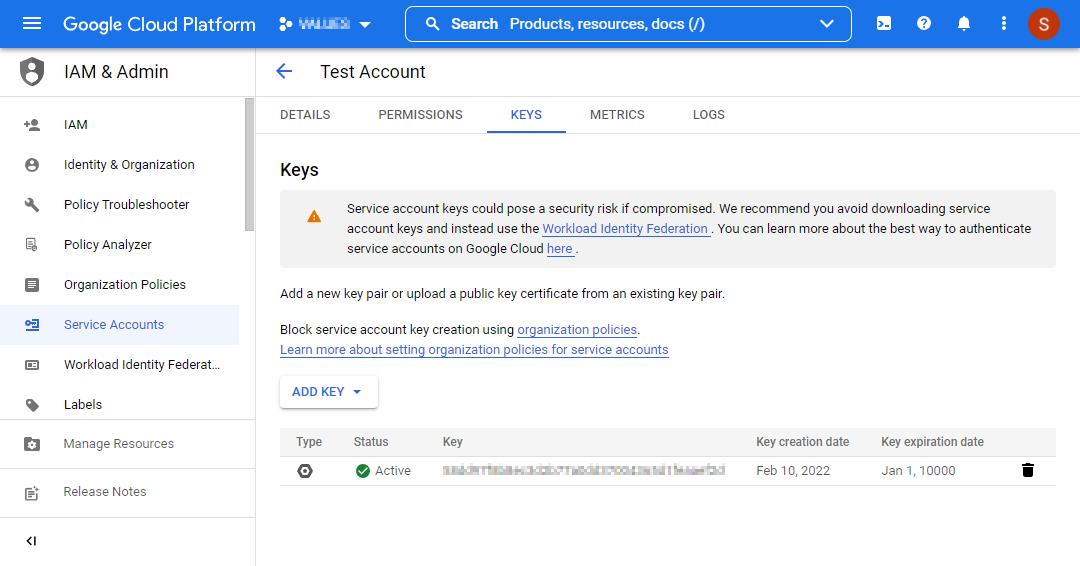The image size is (1080, 566).
Task: Switch to the Metrics tab
Action: (x=617, y=115)
